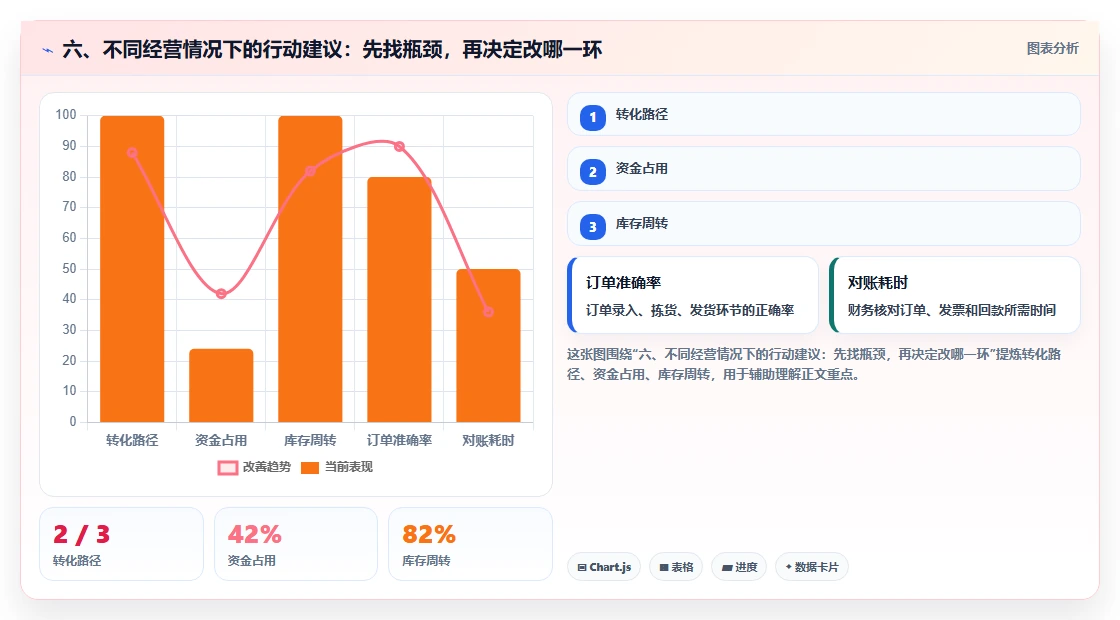Viewport: 1120px width, 620px height.
Task: Click the 100 y-axis value
Action: pyautogui.click(x=66, y=115)
